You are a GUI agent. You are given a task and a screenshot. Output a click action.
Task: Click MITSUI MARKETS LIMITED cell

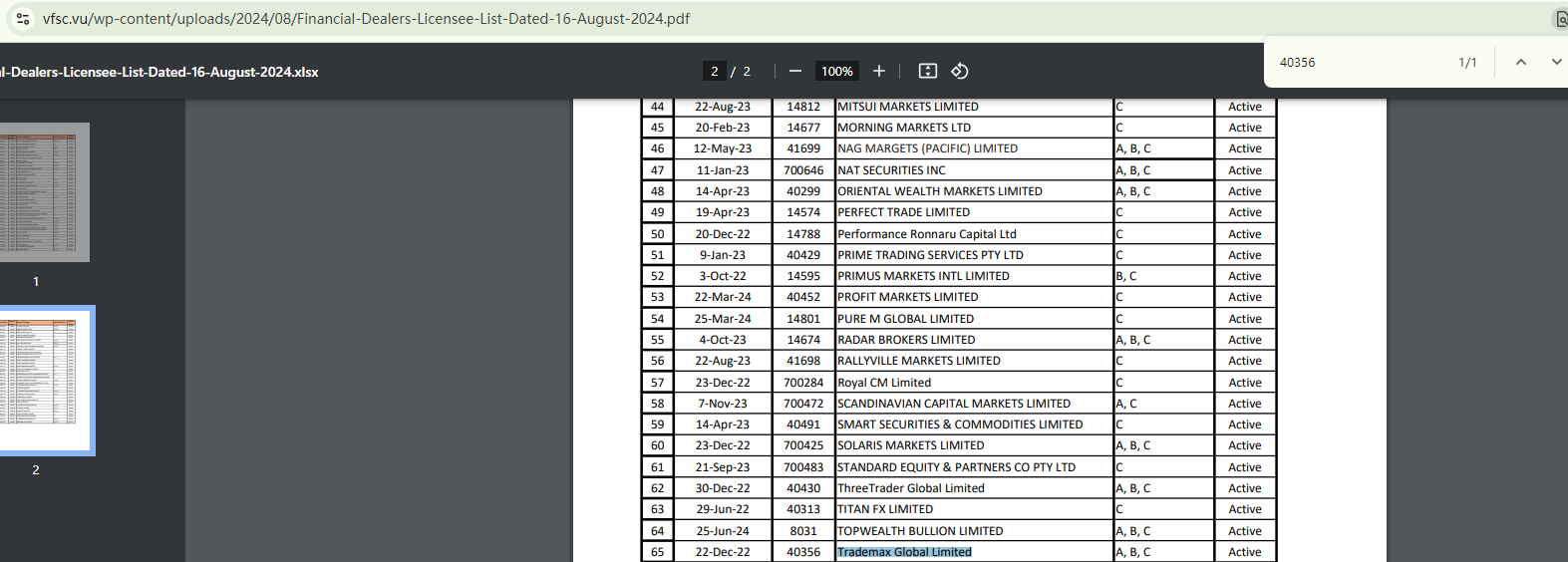click(x=973, y=107)
